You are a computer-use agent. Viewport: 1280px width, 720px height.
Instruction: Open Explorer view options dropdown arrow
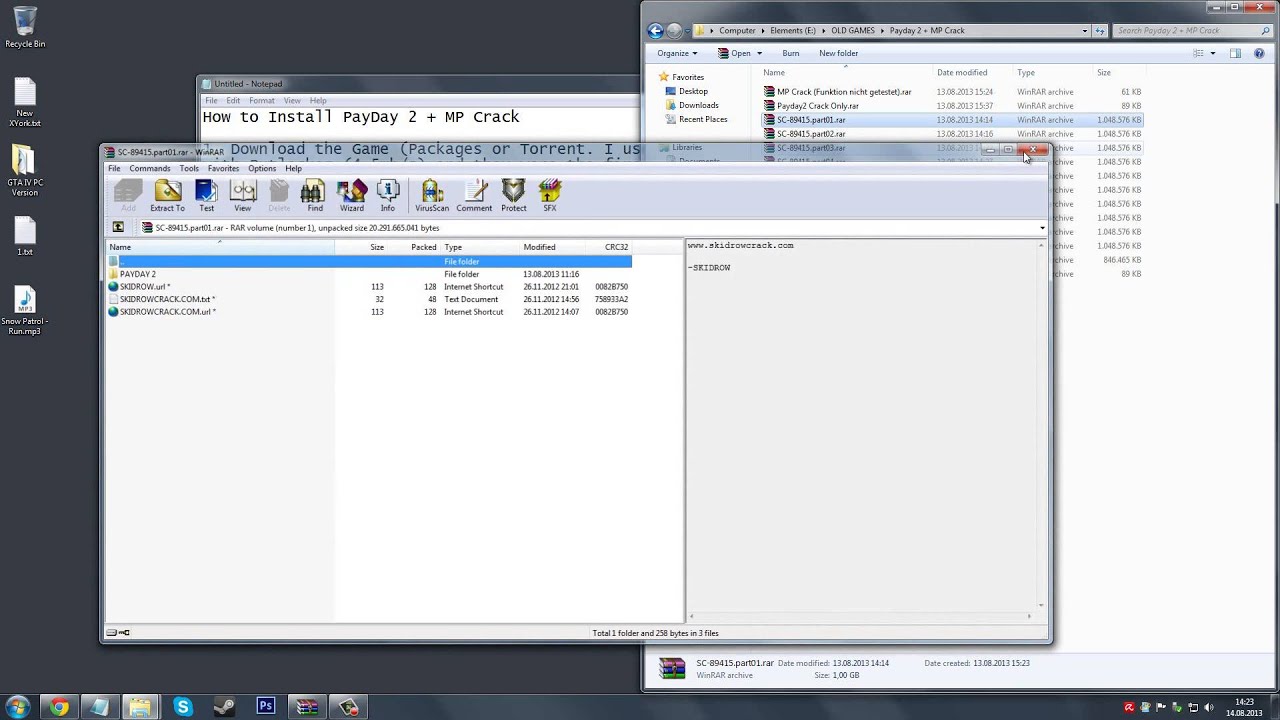pos(1213,53)
